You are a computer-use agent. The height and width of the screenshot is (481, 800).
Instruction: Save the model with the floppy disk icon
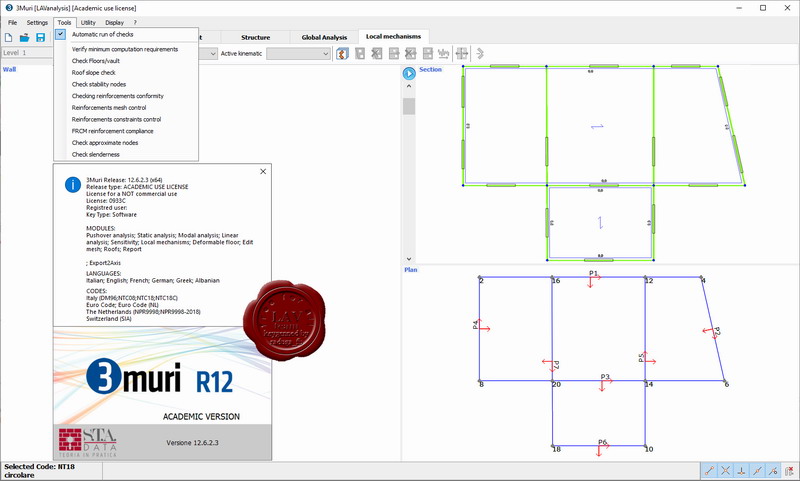point(40,38)
